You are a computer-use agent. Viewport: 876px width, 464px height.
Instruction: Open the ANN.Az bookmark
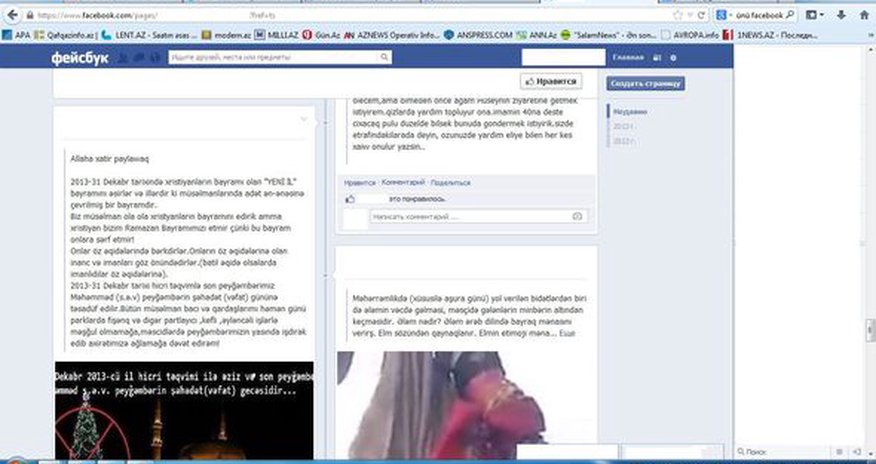click(536, 35)
